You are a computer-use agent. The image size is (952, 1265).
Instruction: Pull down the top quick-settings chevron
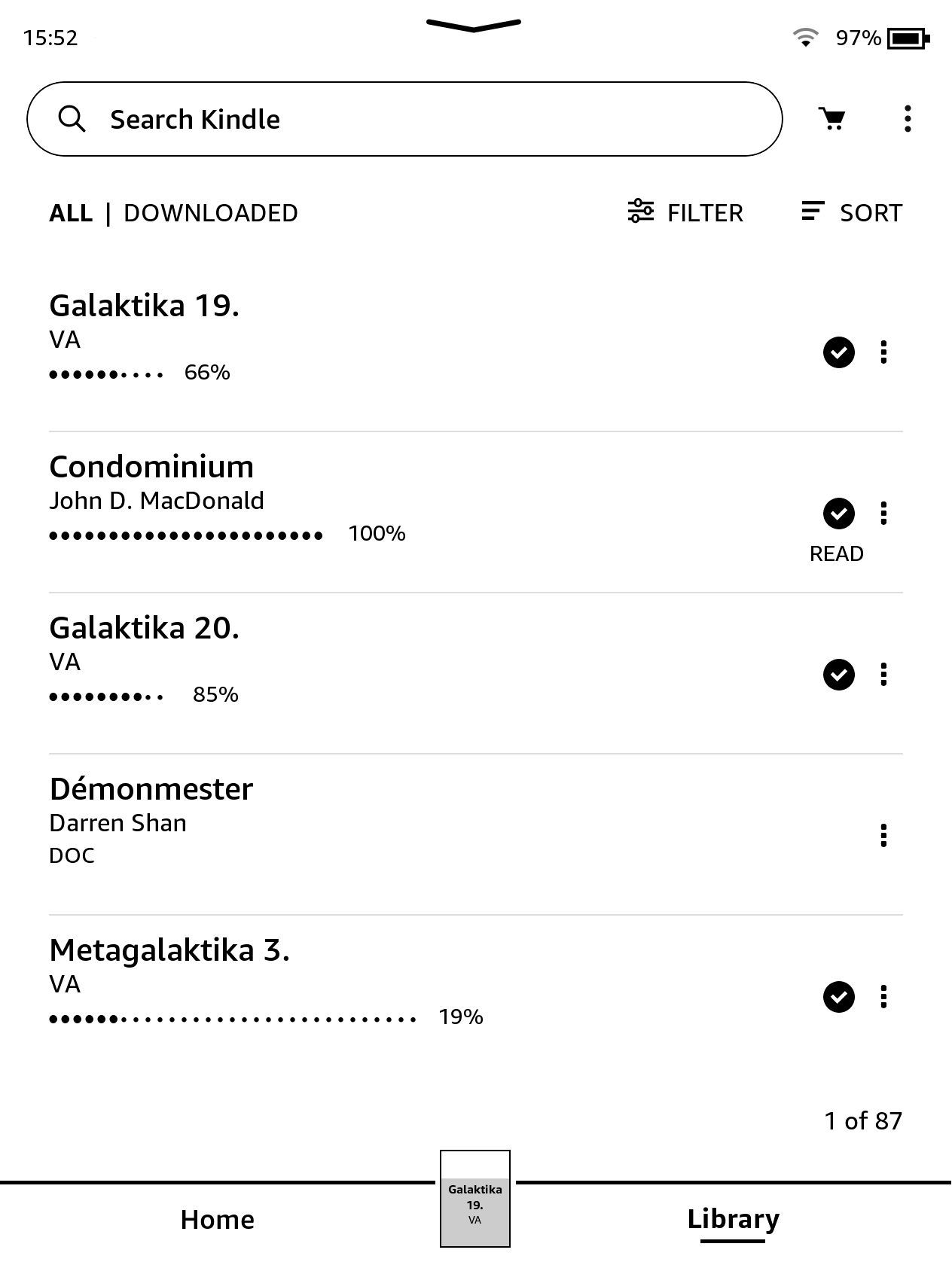click(x=474, y=26)
